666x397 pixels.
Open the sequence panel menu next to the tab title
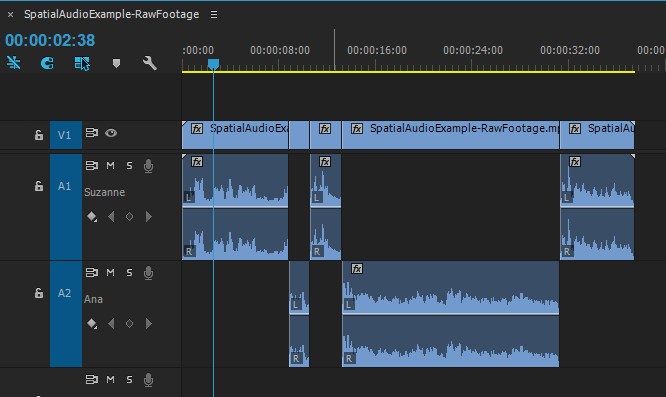214,14
